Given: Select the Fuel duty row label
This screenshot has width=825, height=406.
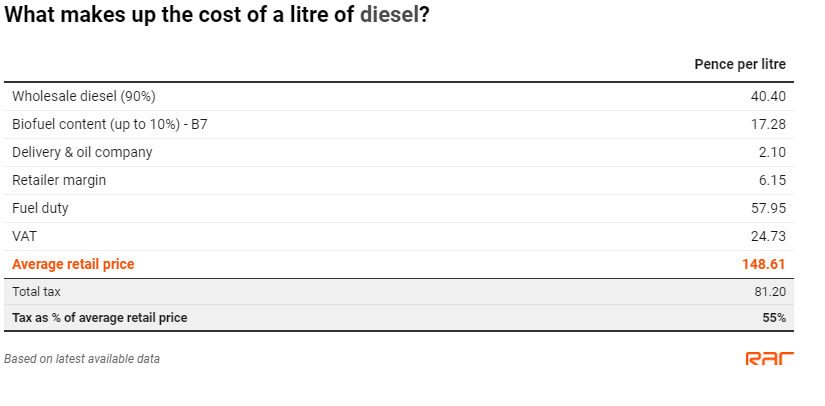Looking at the screenshot, I should pos(40,208).
